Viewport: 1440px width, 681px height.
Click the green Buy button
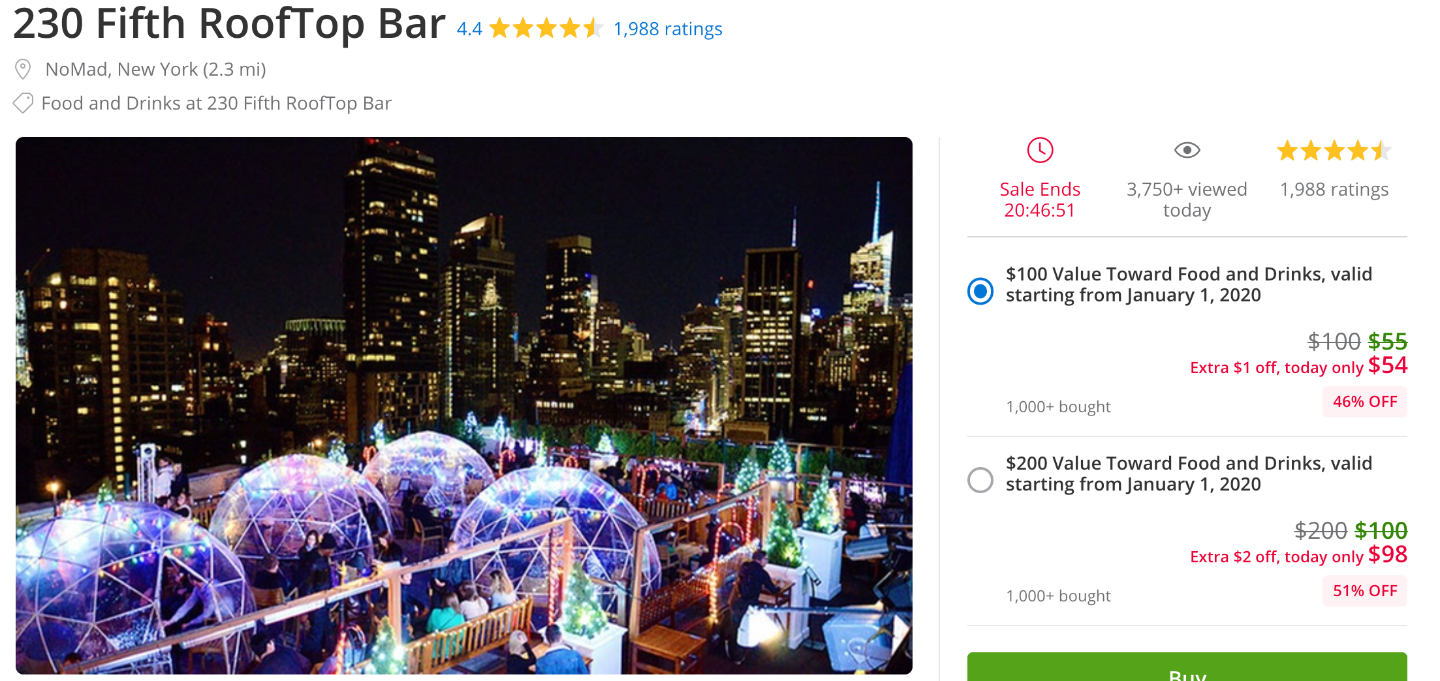pyautogui.click(x=1187, y=667)
